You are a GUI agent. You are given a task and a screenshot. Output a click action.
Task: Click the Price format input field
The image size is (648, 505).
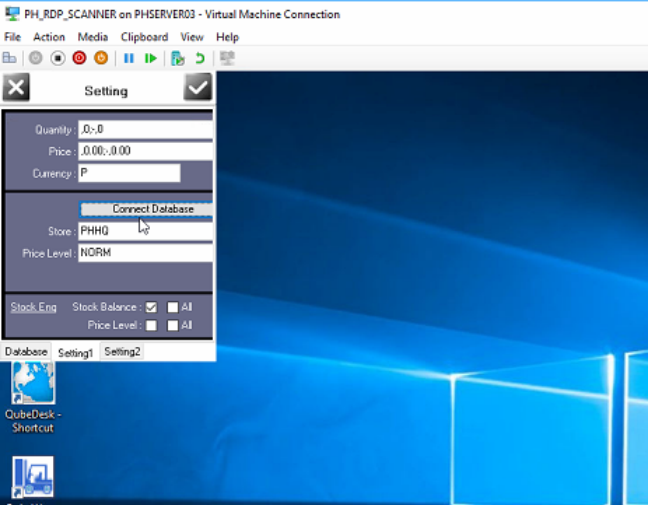pos(145,151)
